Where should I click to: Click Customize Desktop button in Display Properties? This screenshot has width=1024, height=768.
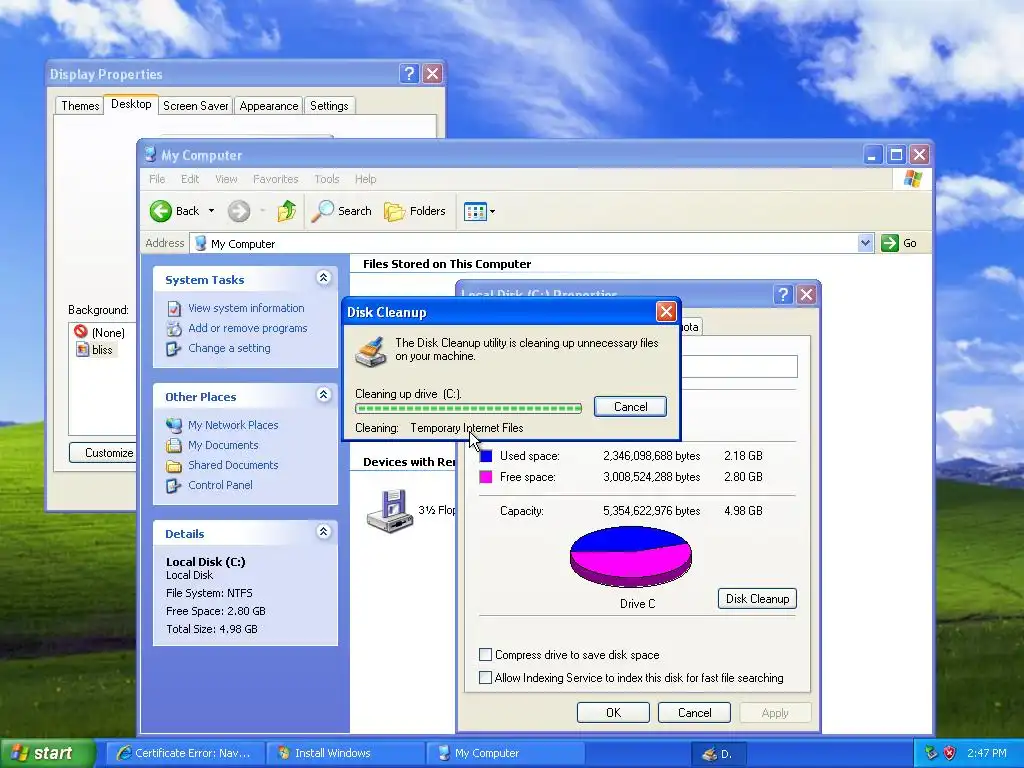(103, 453)
